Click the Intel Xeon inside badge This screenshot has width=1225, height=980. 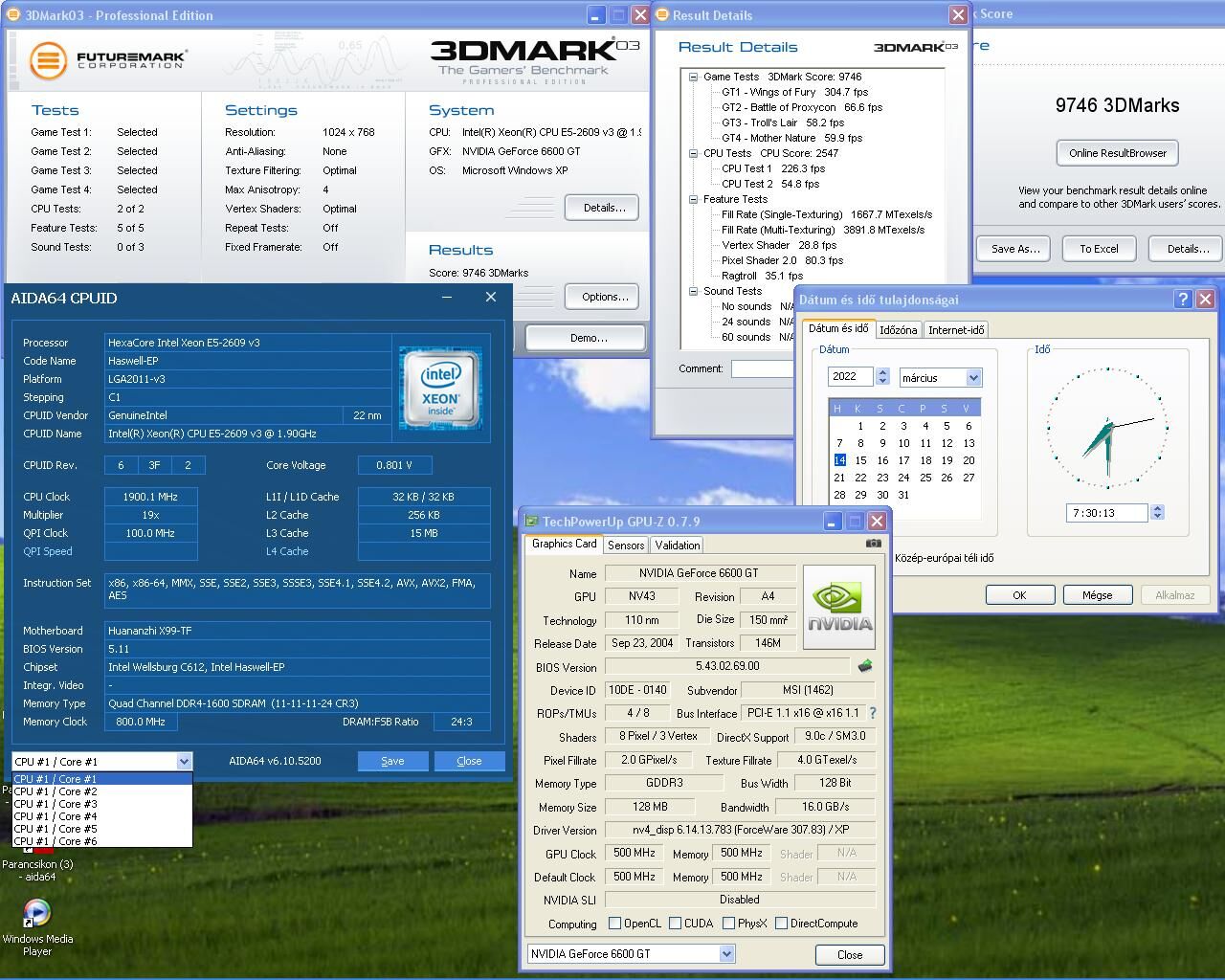click(x=440, y=388)
